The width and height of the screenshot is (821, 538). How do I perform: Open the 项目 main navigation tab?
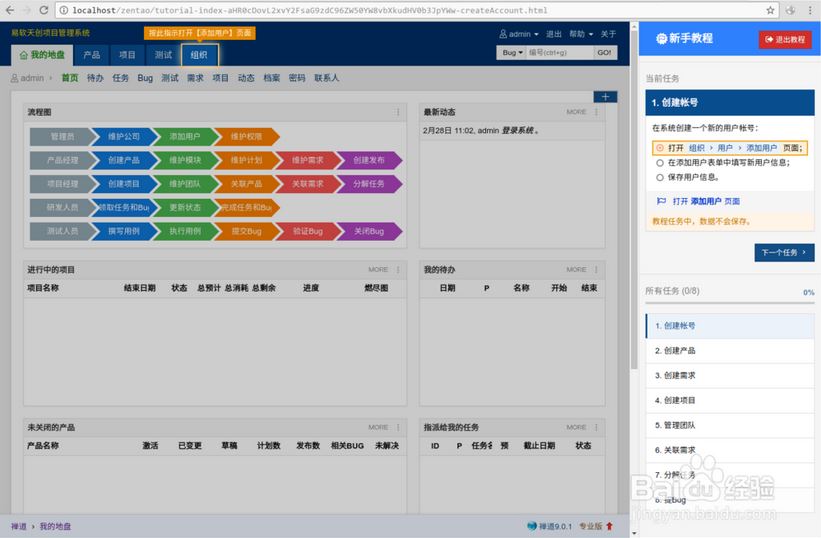(127, 55)
